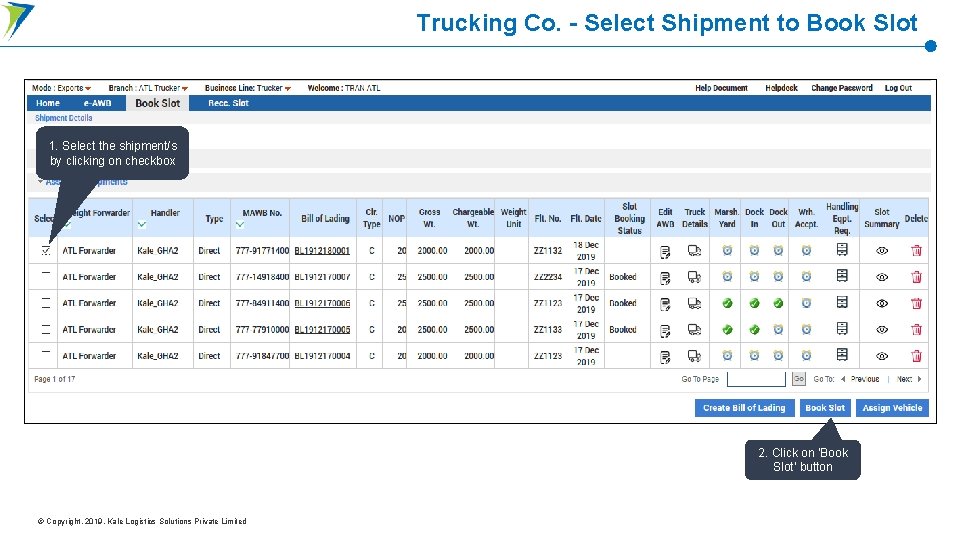This screenshot has height=540, width=960.
Task: Click Change Password
Action: [x=842, y=88]
